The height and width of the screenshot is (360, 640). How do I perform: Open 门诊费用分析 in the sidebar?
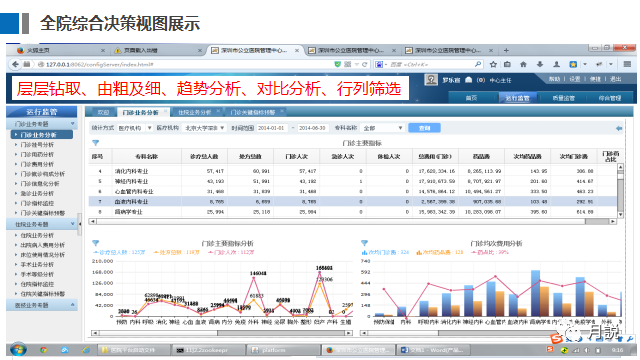(x=37, y=164)
